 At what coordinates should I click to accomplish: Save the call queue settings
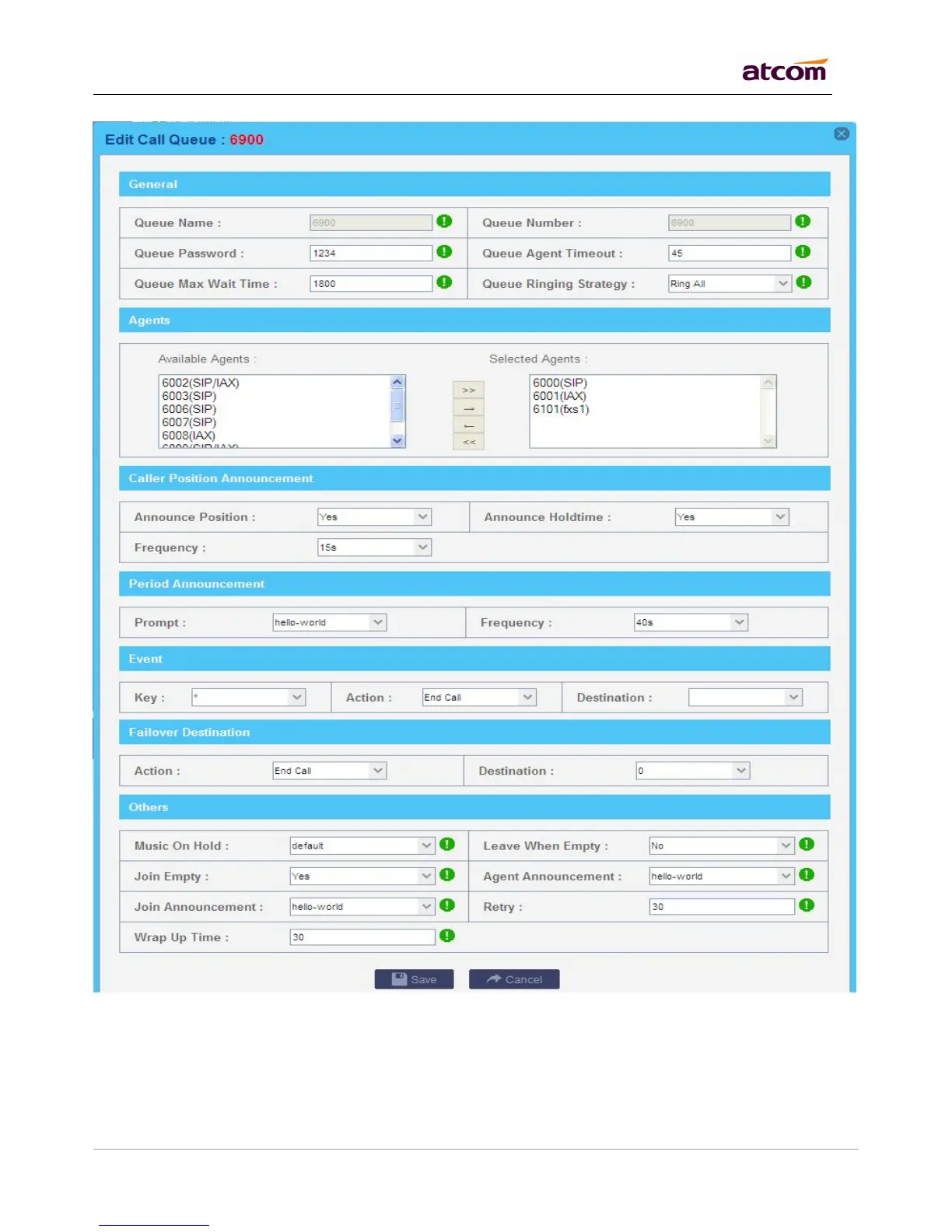pyautogui.click(x=414, y=979)
